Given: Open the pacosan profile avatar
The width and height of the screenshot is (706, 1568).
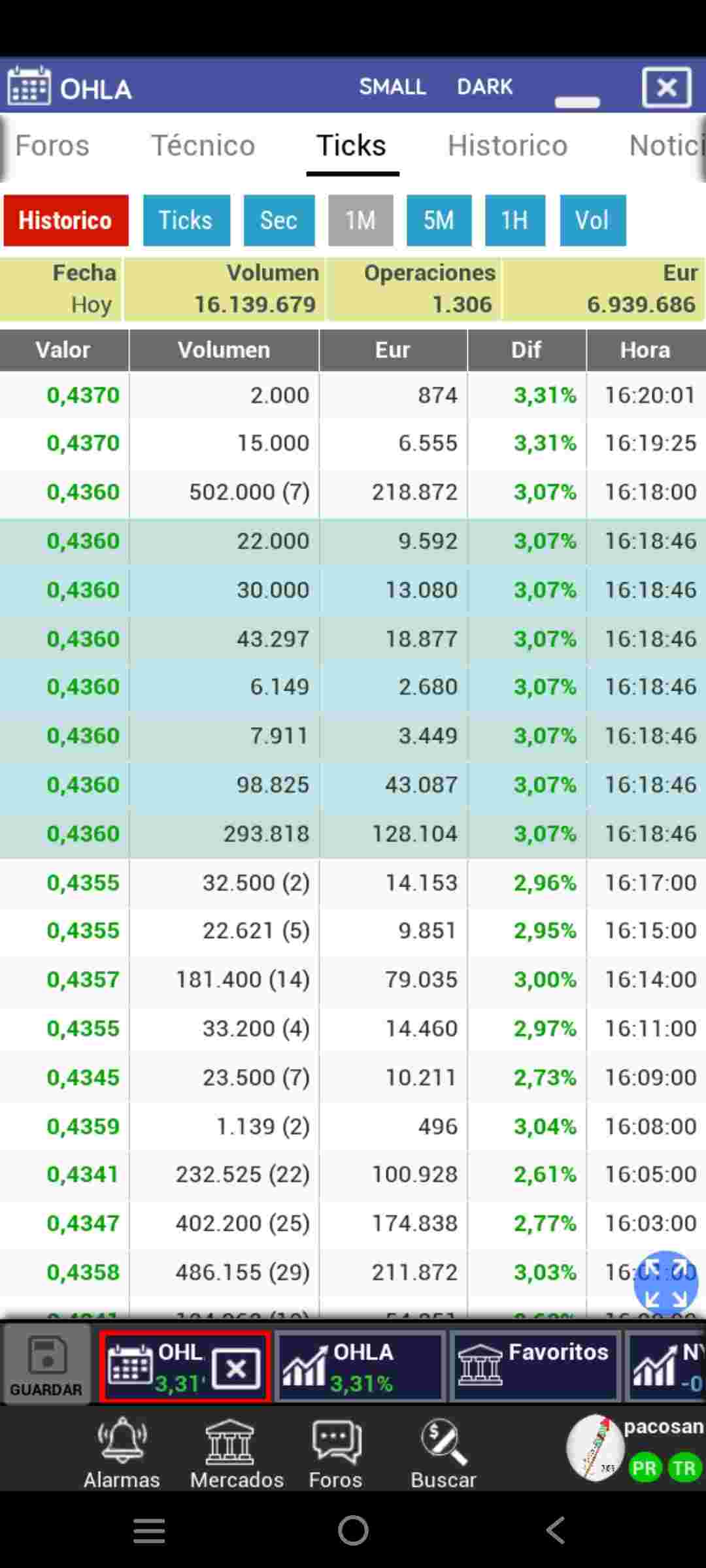Looking at the screenshot, I should [x=596, y=1447].
